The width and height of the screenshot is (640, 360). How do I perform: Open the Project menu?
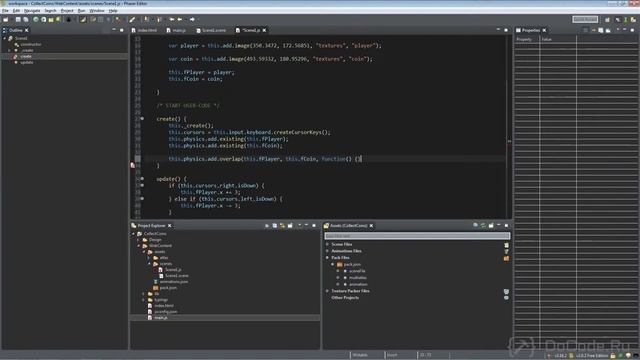click(x=67, y=11)
